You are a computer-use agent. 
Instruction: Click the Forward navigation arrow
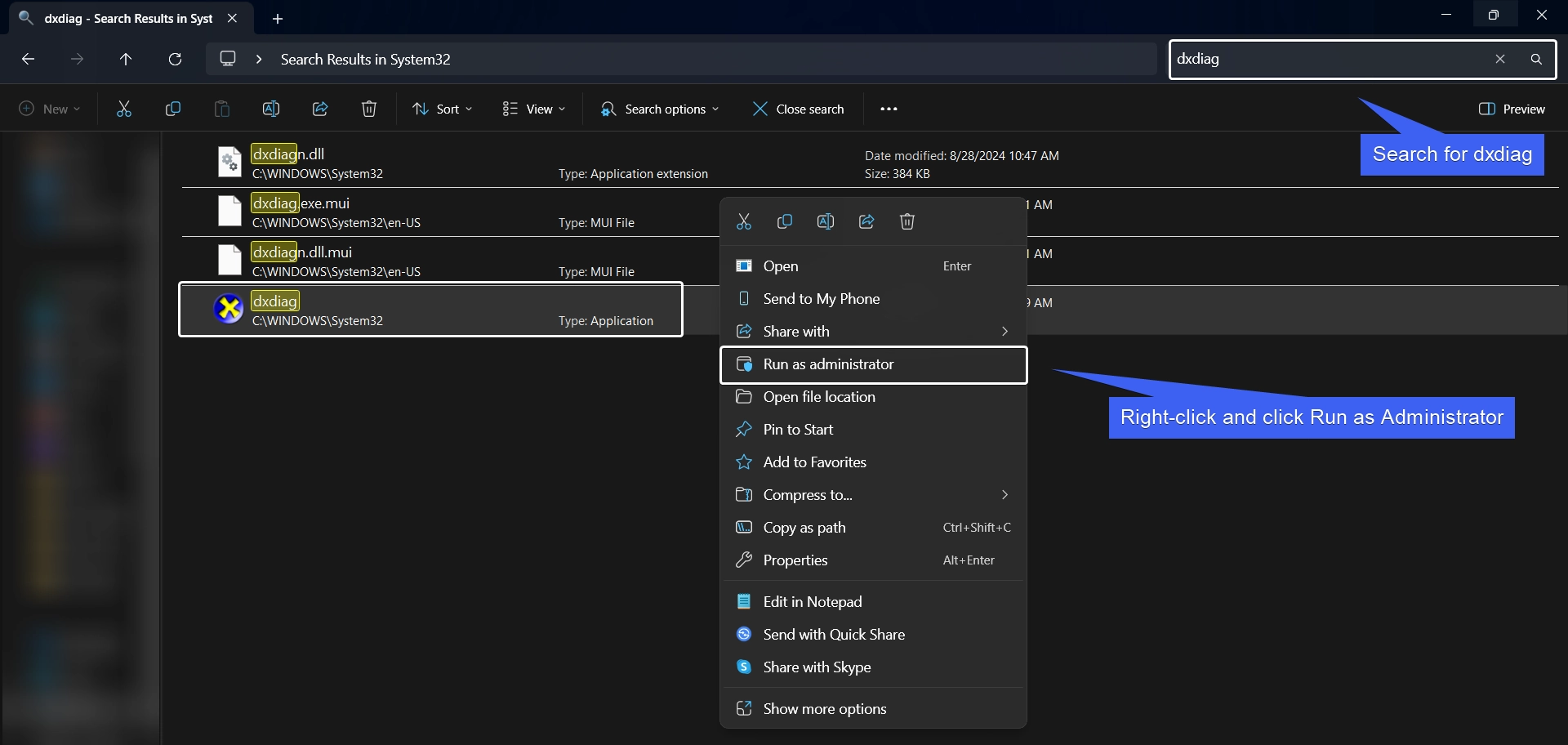click(77, 59)
